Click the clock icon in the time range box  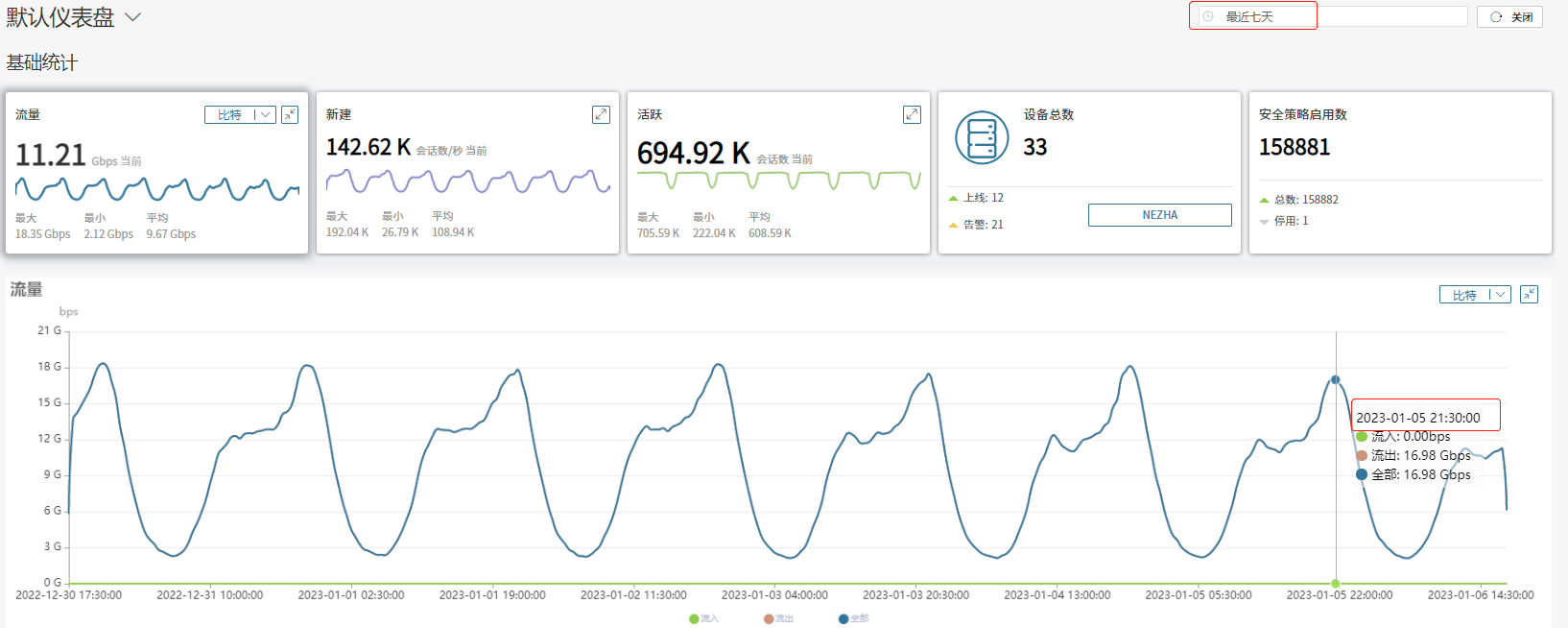point(1208,16)
